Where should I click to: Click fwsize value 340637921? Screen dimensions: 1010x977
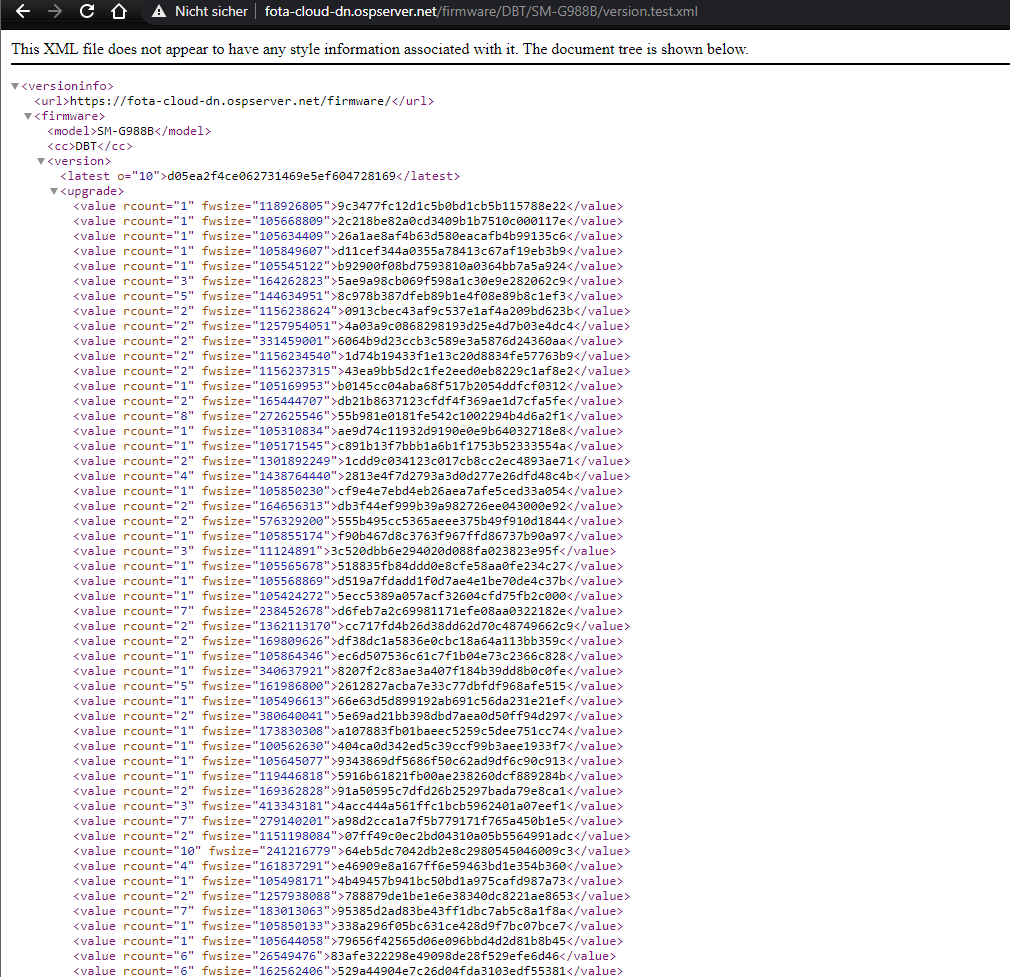coord(291,671)
